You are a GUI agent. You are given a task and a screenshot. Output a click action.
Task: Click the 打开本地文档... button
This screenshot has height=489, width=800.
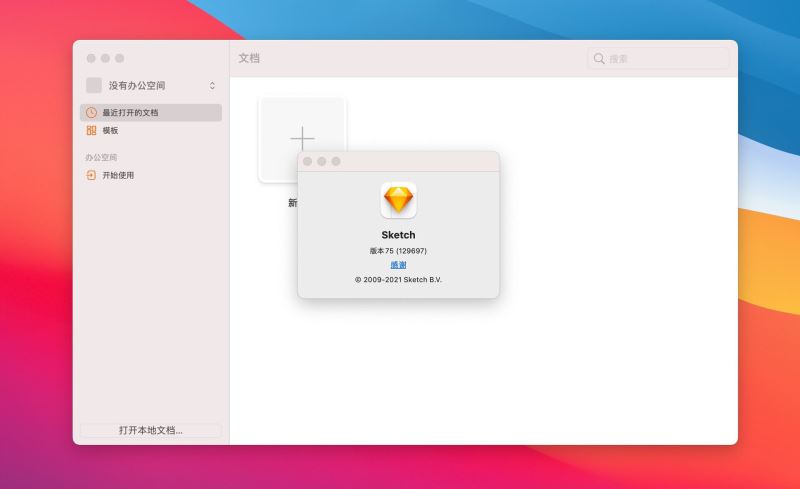[x=151, y=430]
